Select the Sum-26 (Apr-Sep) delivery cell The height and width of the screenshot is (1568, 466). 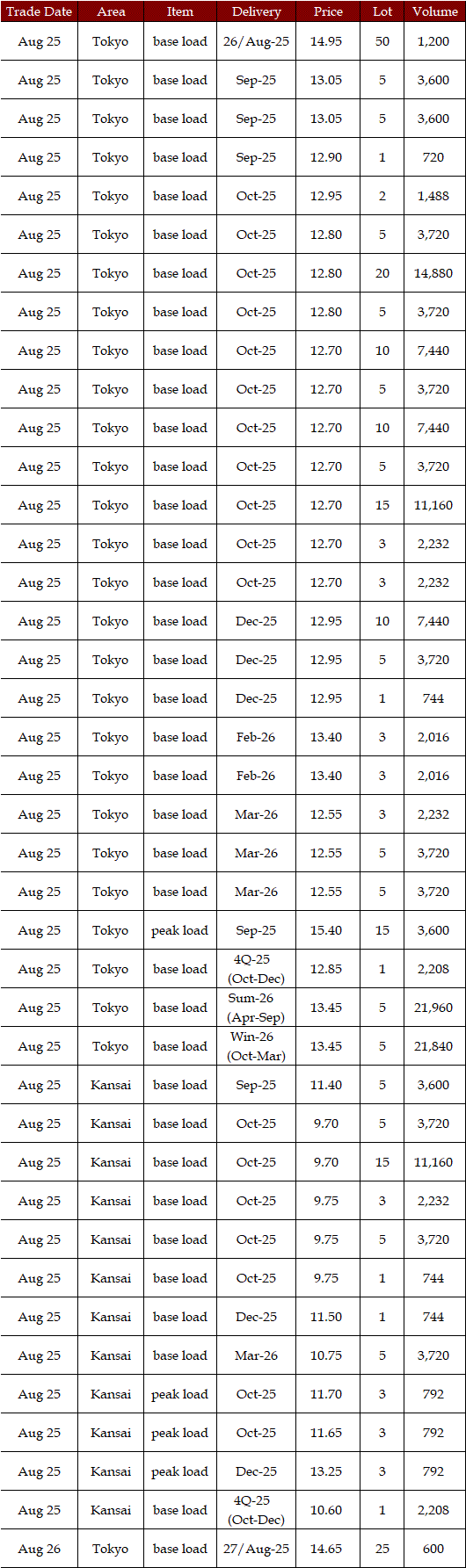click(256, 1008)
